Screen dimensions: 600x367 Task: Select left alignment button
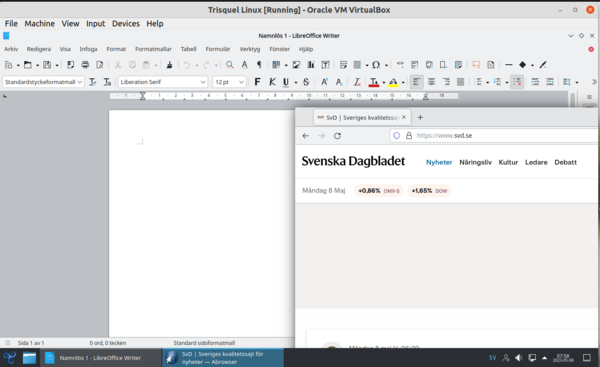click(417, 82)
